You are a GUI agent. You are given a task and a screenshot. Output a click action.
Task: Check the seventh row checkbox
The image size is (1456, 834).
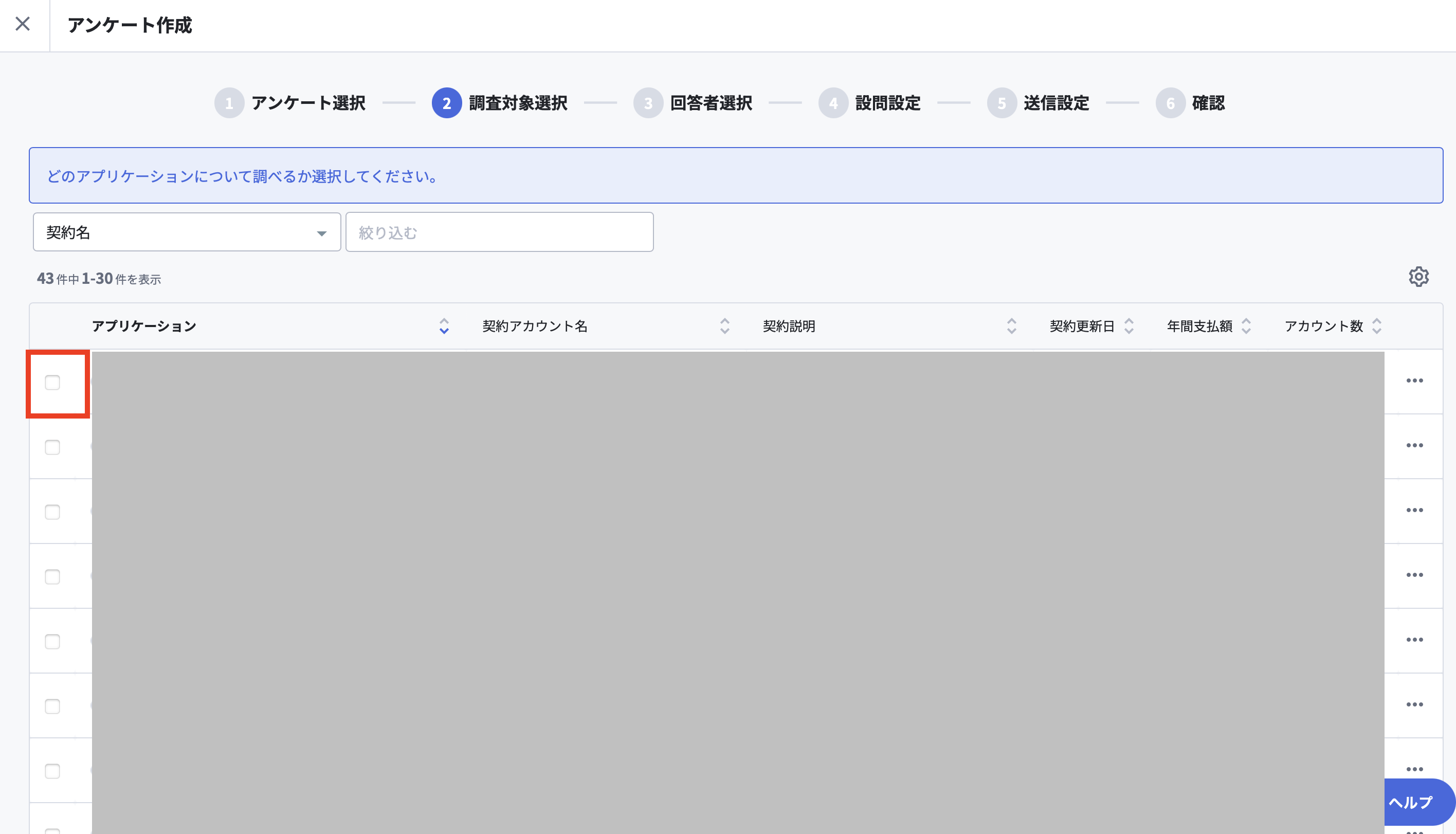52,771
